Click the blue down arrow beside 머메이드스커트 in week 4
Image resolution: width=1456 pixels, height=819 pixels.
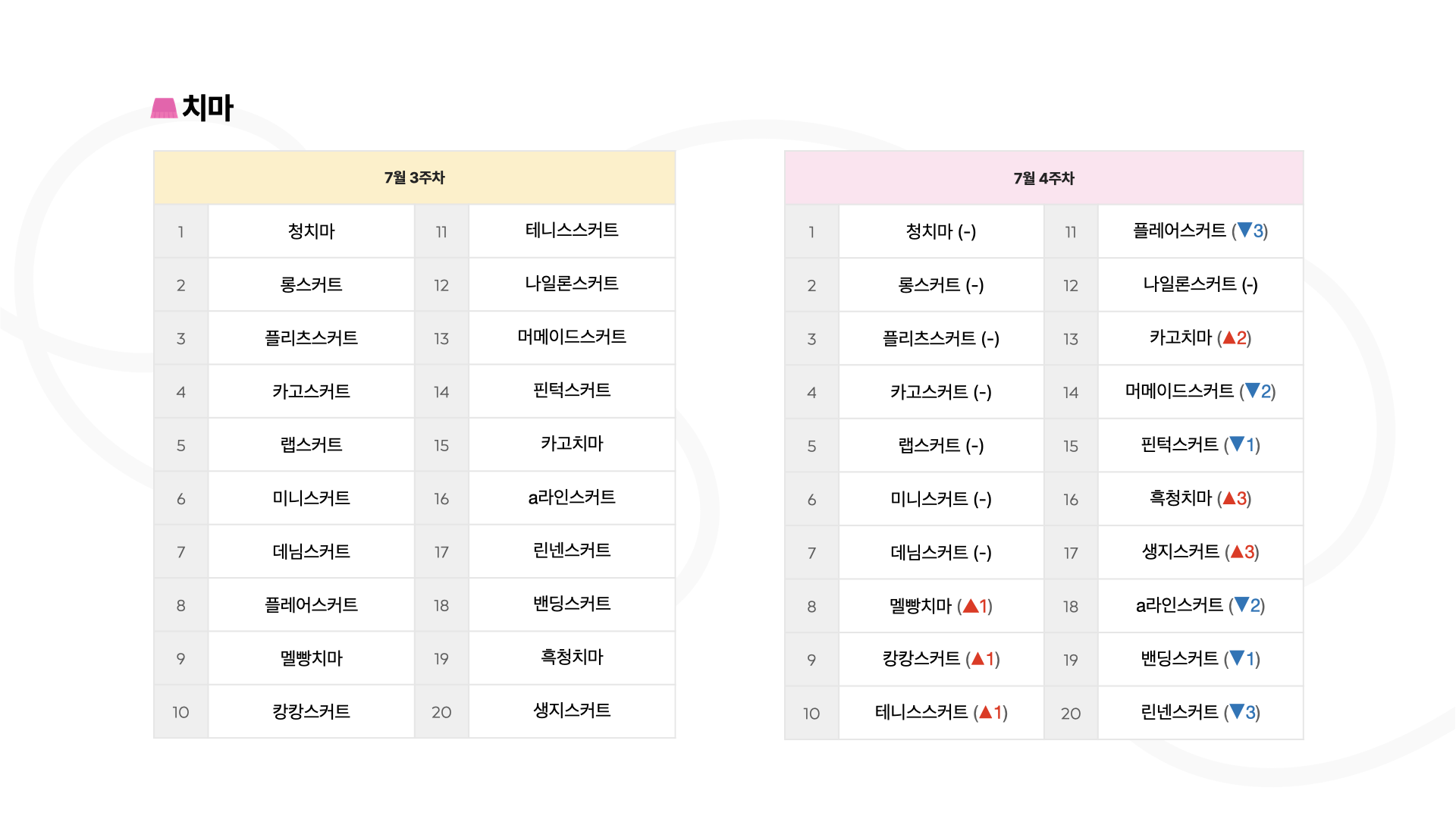pyautogui.click(x=1252, y=391)
